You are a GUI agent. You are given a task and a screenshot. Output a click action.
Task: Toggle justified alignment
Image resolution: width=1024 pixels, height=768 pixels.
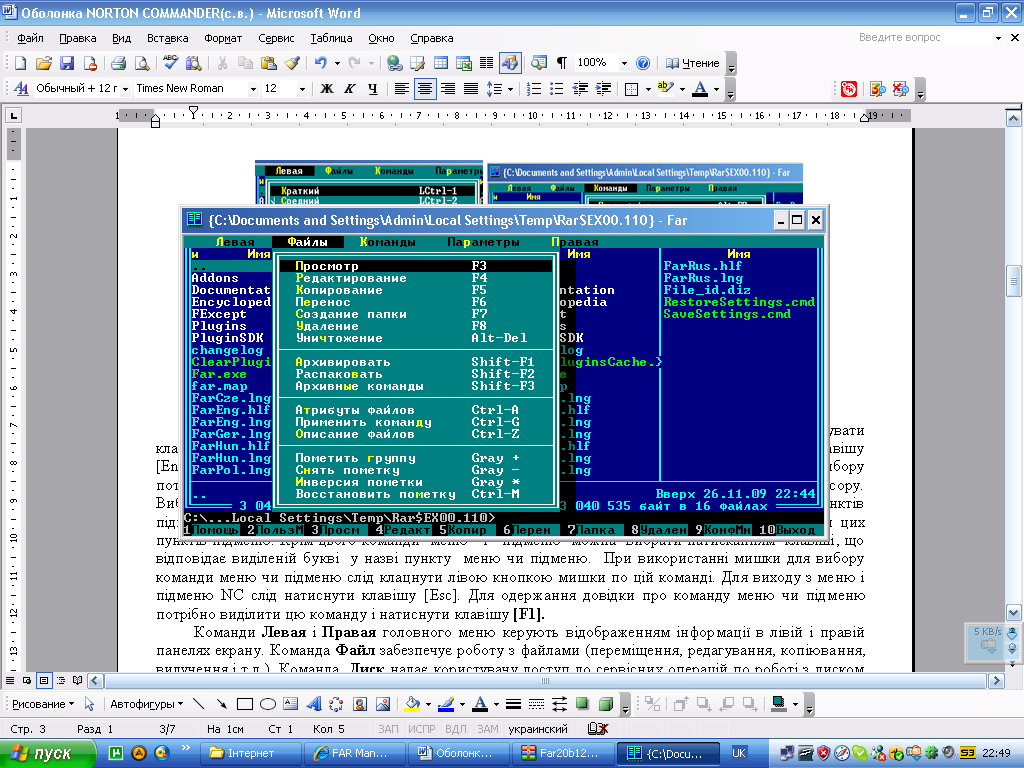470,89
